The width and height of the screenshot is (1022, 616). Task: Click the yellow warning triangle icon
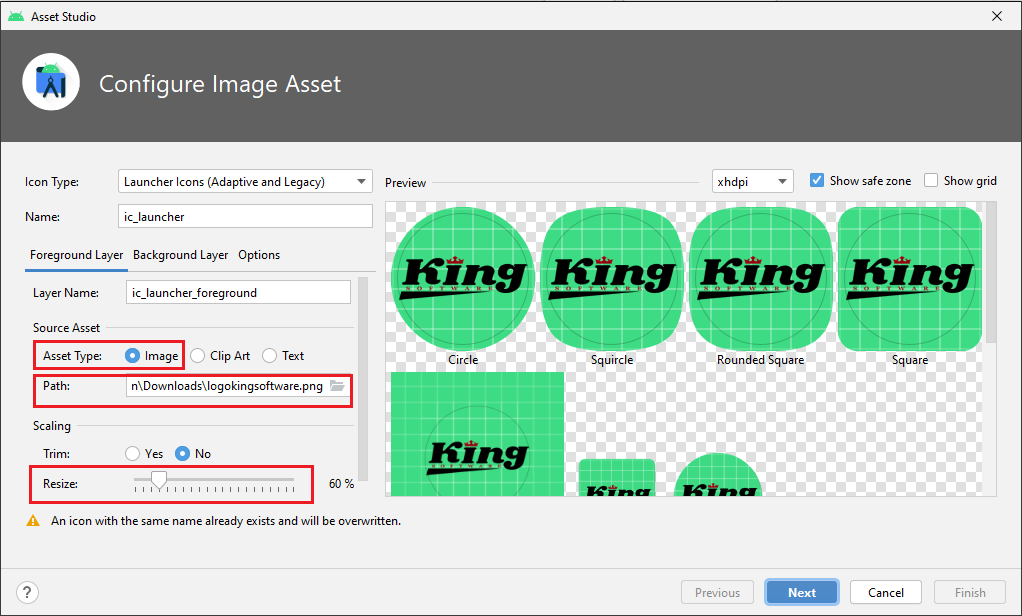click(33, 521)
